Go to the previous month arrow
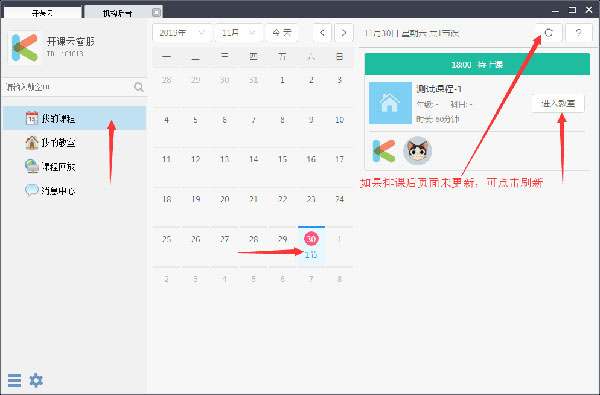Screen dimensions: 600x395 [322, 33]
